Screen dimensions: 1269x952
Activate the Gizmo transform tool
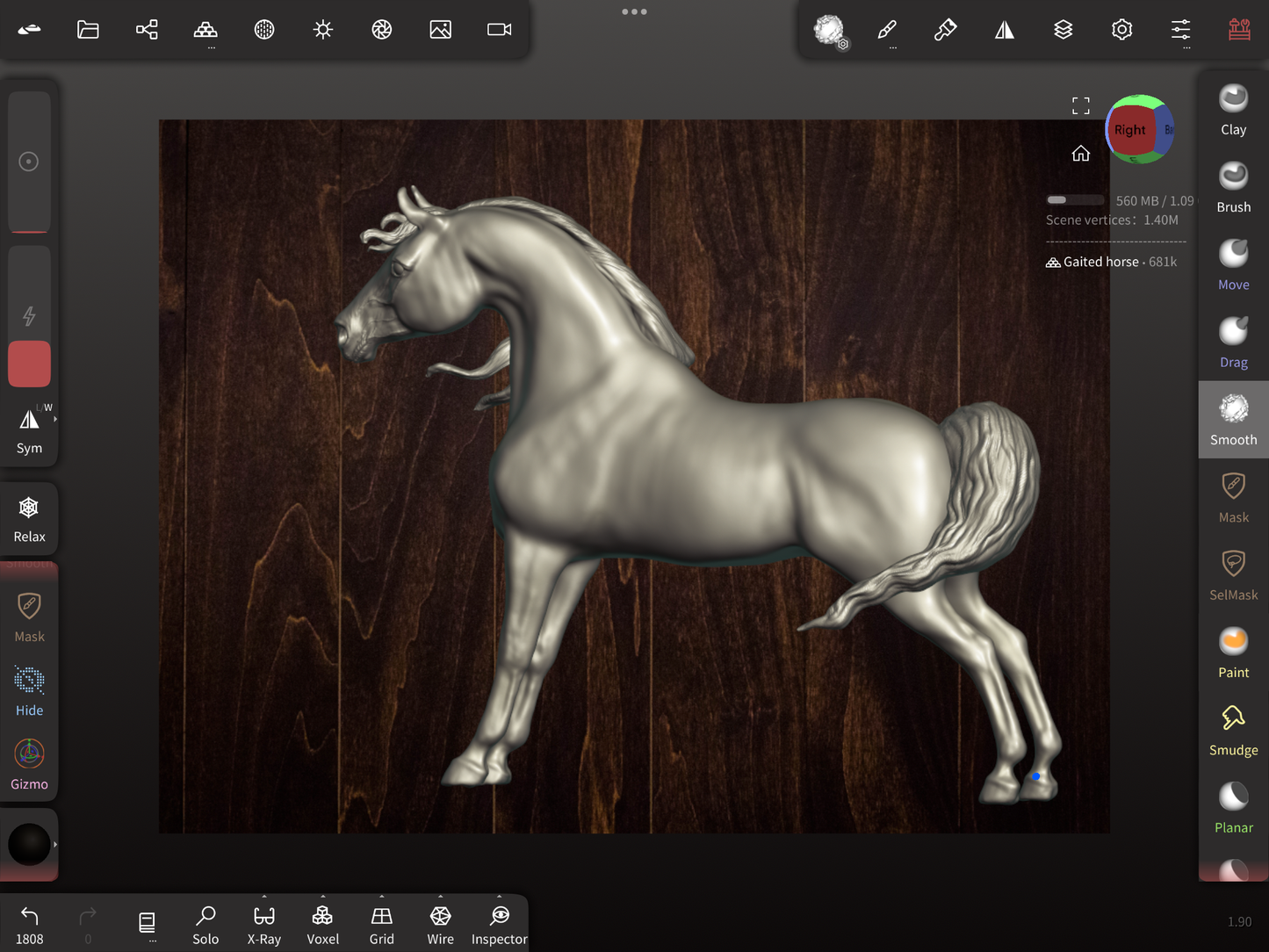click(29, 764)
